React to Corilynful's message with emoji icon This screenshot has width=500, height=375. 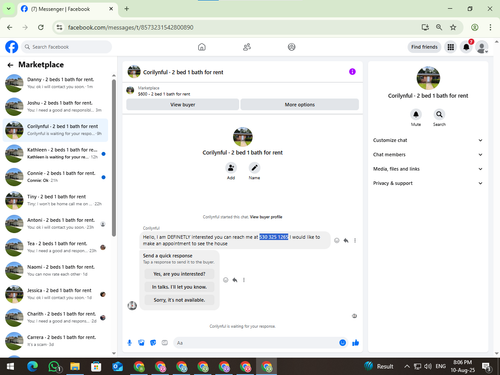[337, 240]
